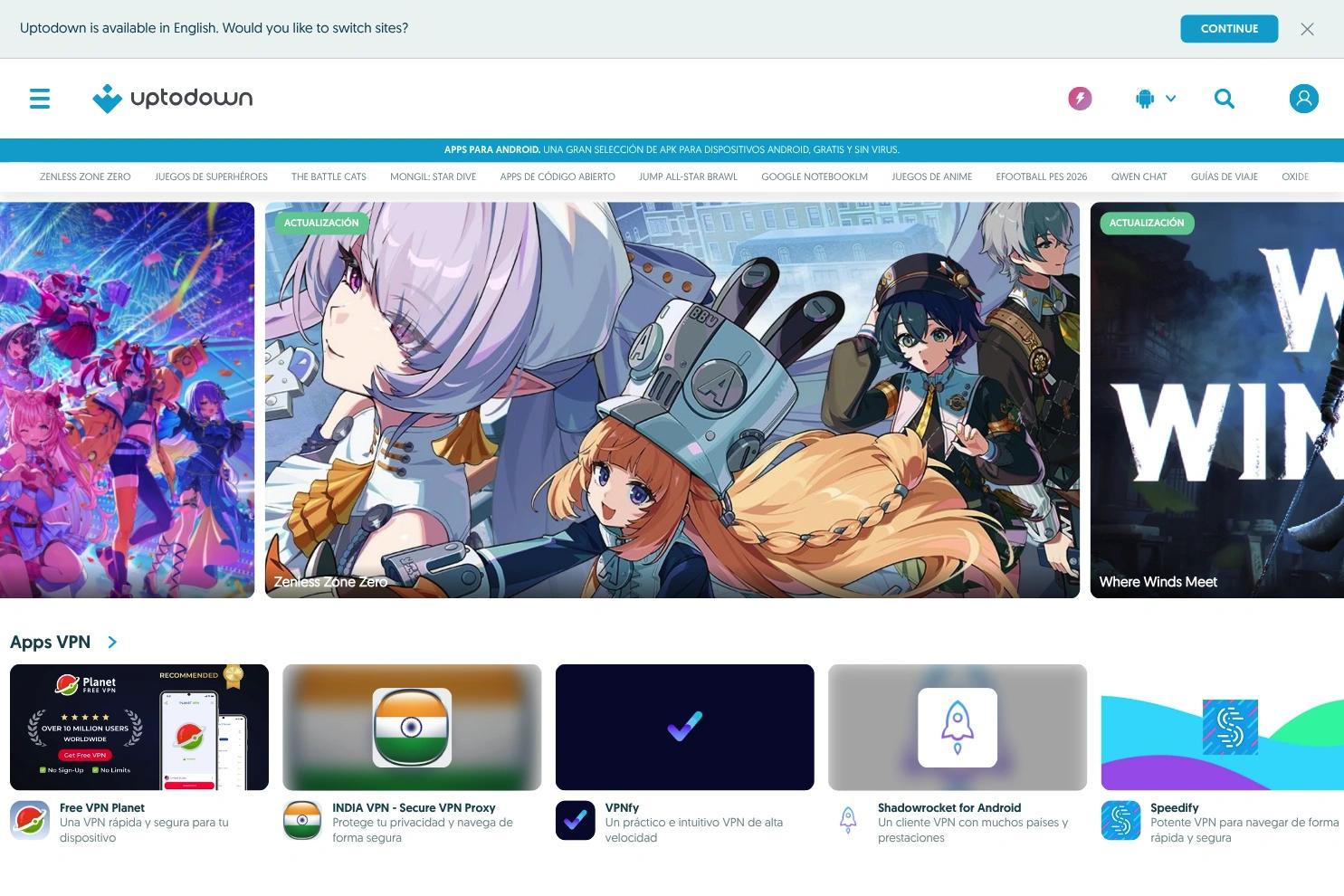
Task: Click Speedify description text
Action: tap(1244, 830)
